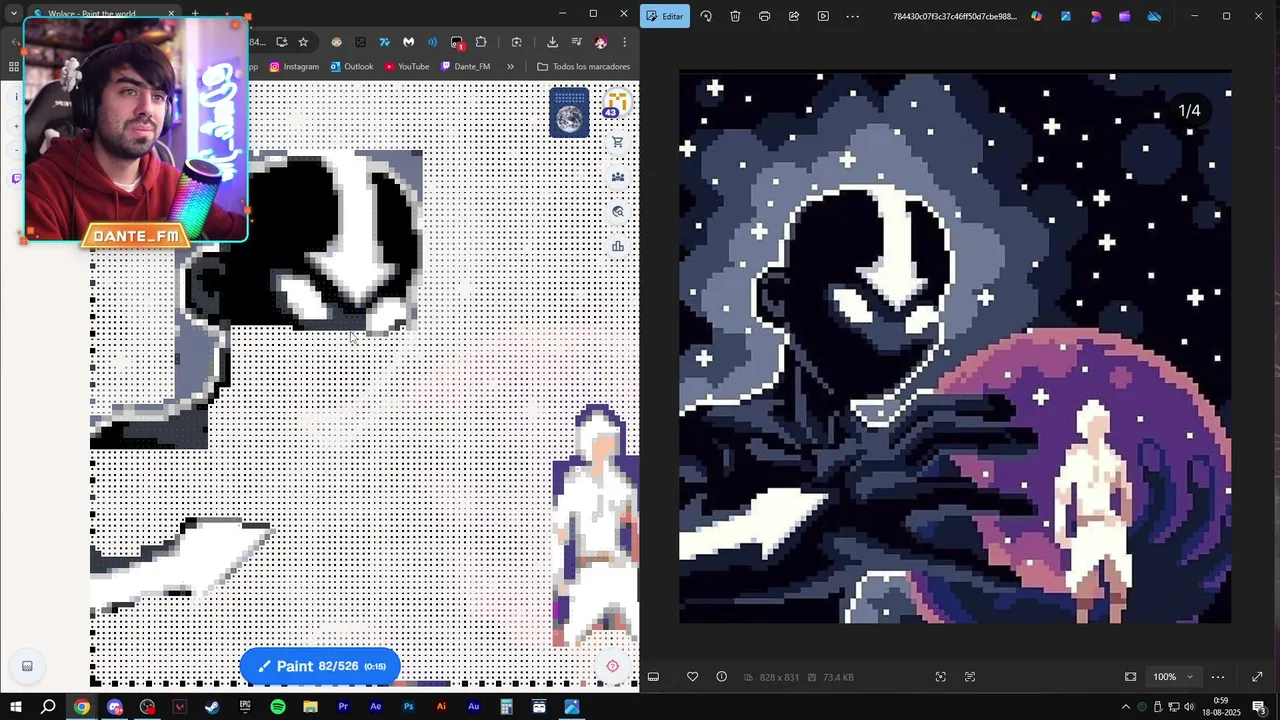This screenshot has height=720, width=1280.
Task: Open Outlook bookmark
Action: pyautogui.click(x=350, y=67)
